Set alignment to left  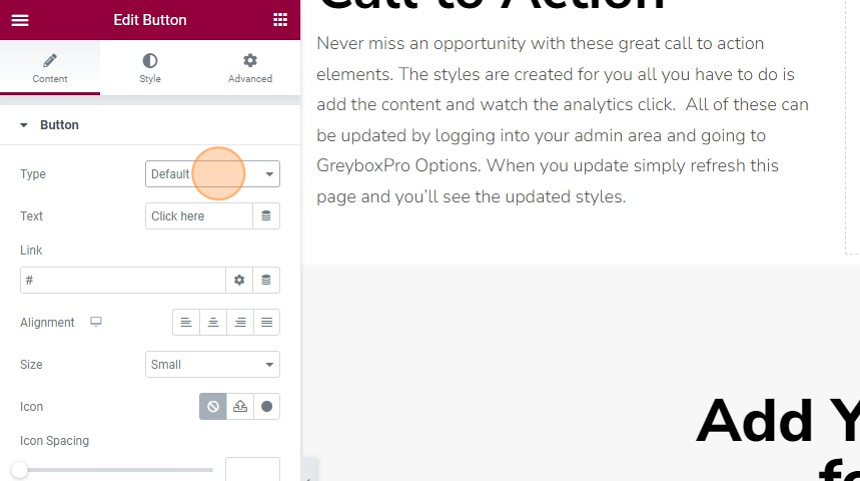[x=186, y=322]
